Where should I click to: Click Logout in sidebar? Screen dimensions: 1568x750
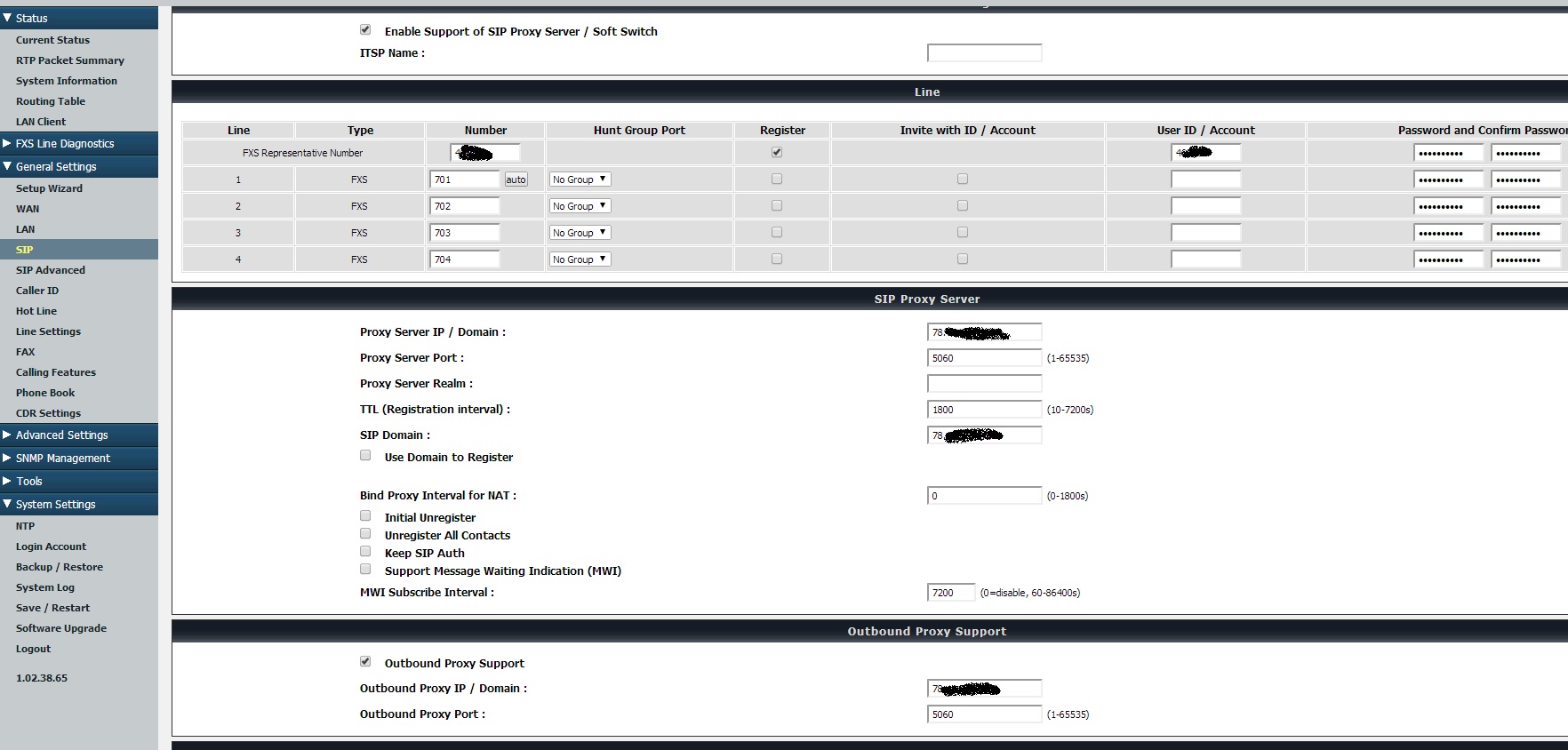coord(33,649)
